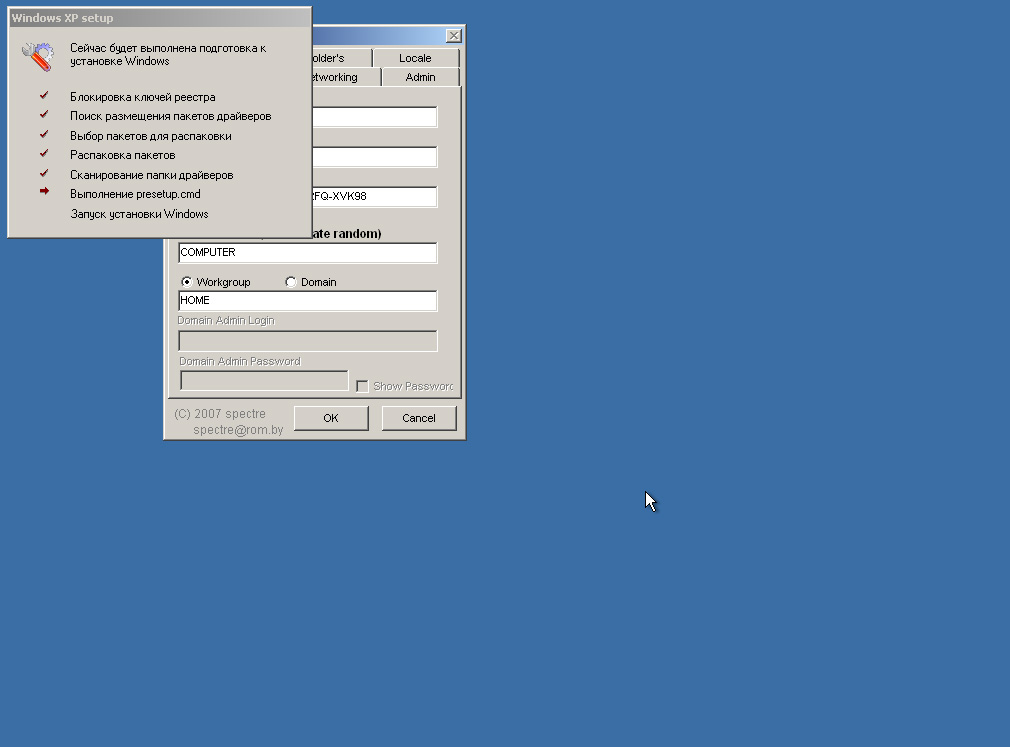Close the settings dialog with X button
Image resolution: width=1010 pixels, height=747 pixels.
pos(453,36)
